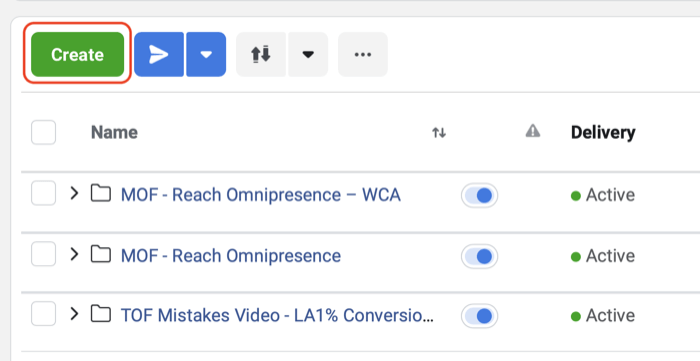The height and width of the screenshot is (361, 700).
Task: Expand the MOF - Reach Omnipresence – WCA campaign
Action: coord(75,193)
